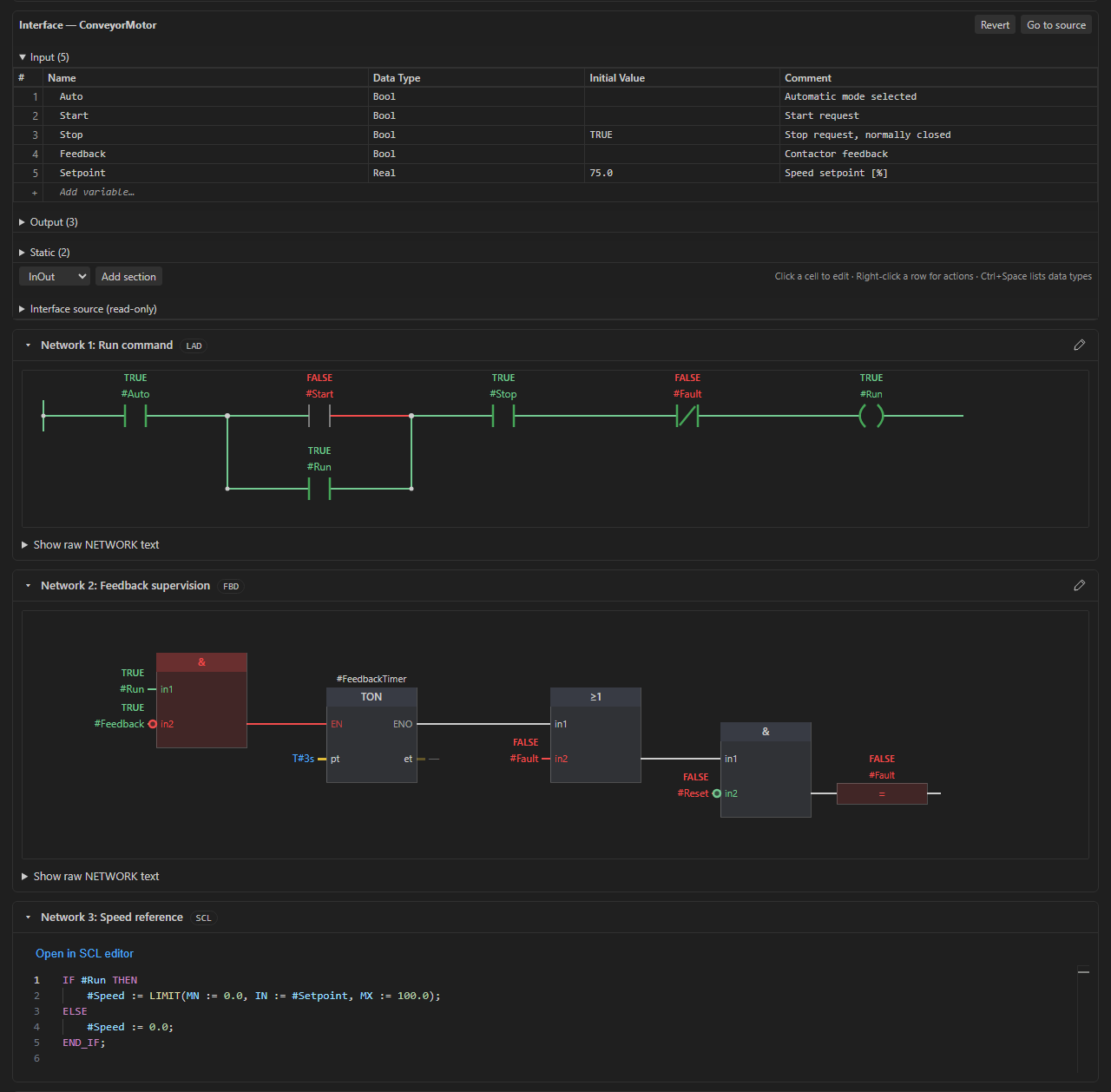Select the #Run output coil
Screen dimensions: 1111x1092
click(x=871, y=416)
